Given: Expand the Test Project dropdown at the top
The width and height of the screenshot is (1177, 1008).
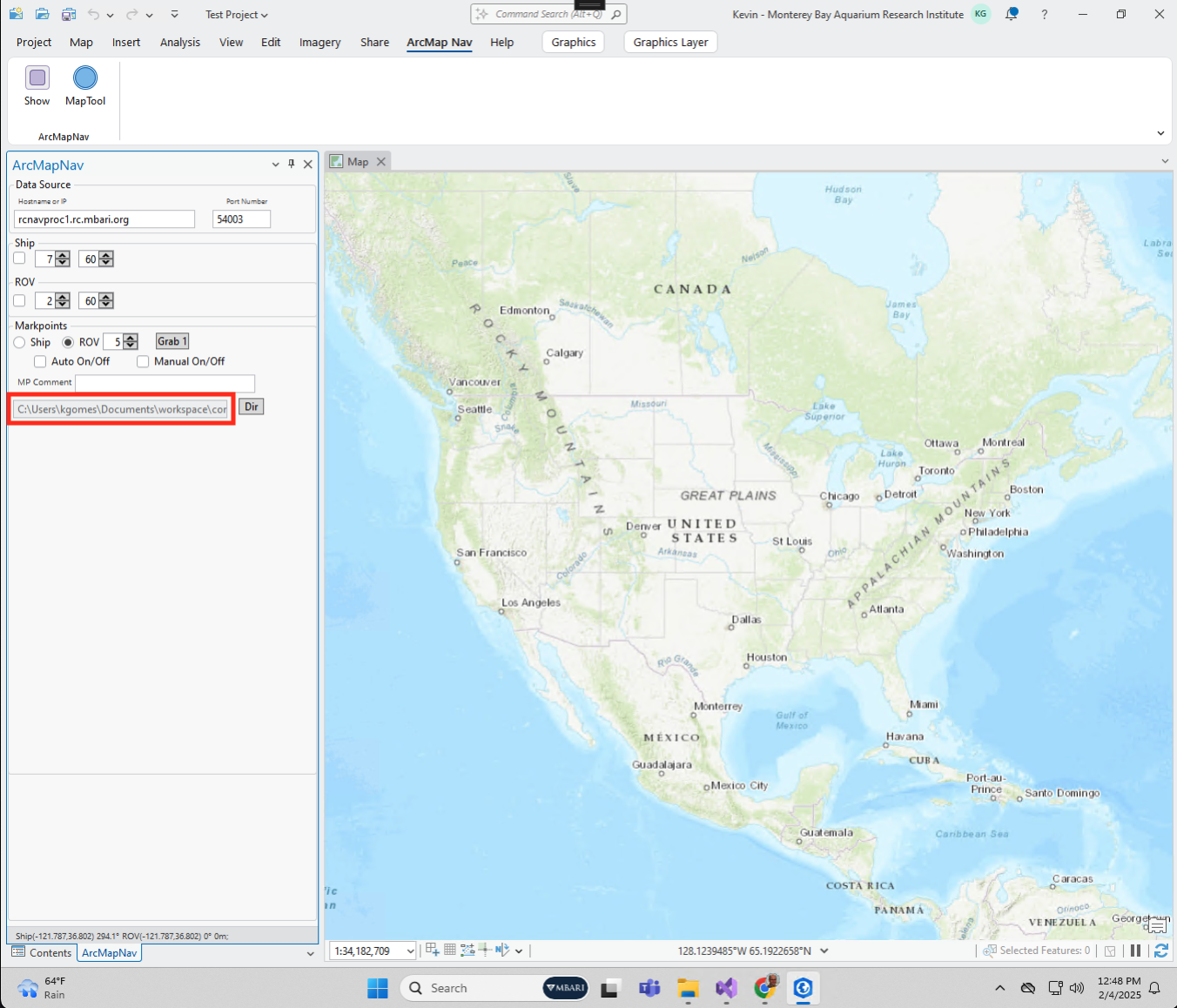Looking at the screenshot, I should tap(264, 14).
